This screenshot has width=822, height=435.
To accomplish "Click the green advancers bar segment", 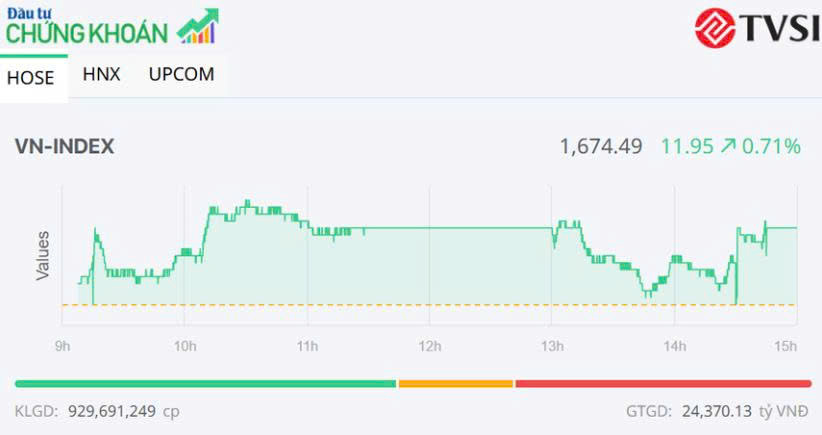I will point(205,383).
